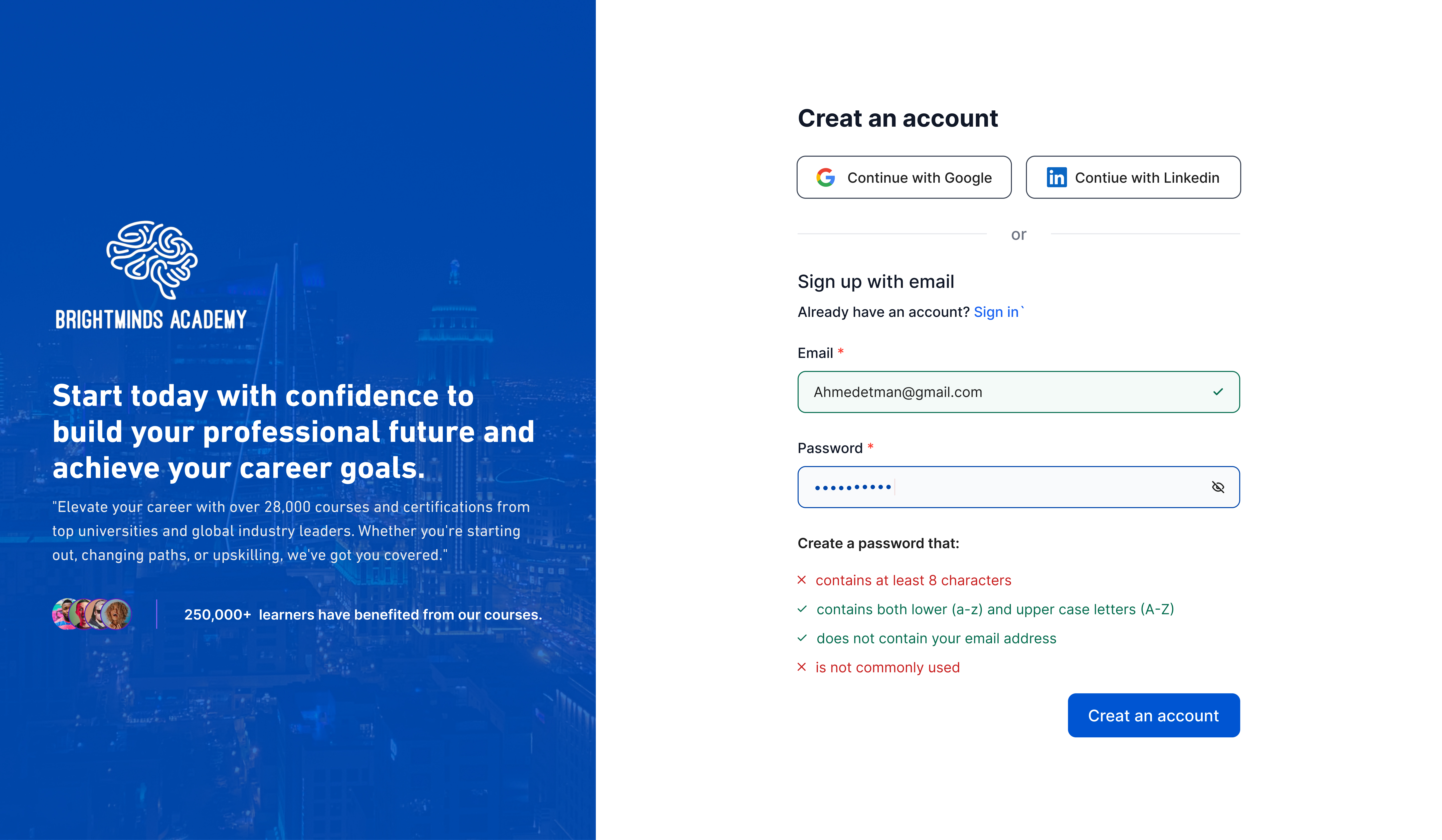
Task: Toggle password visibility eye icon
Action: tap(1218, 487)
